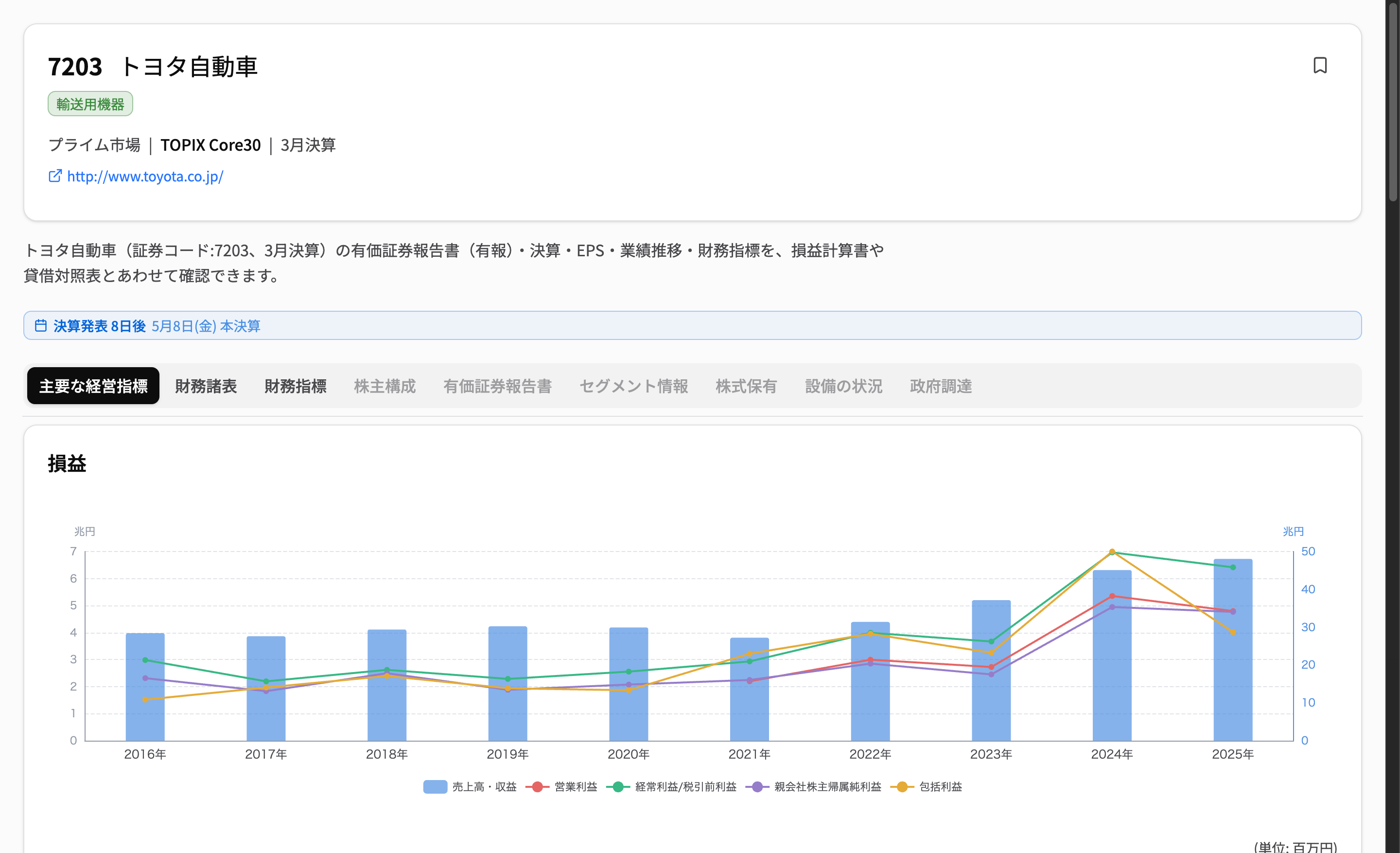
Task: Click the calendar icon in the earnings banner
Action: click(x=41, y=326)
